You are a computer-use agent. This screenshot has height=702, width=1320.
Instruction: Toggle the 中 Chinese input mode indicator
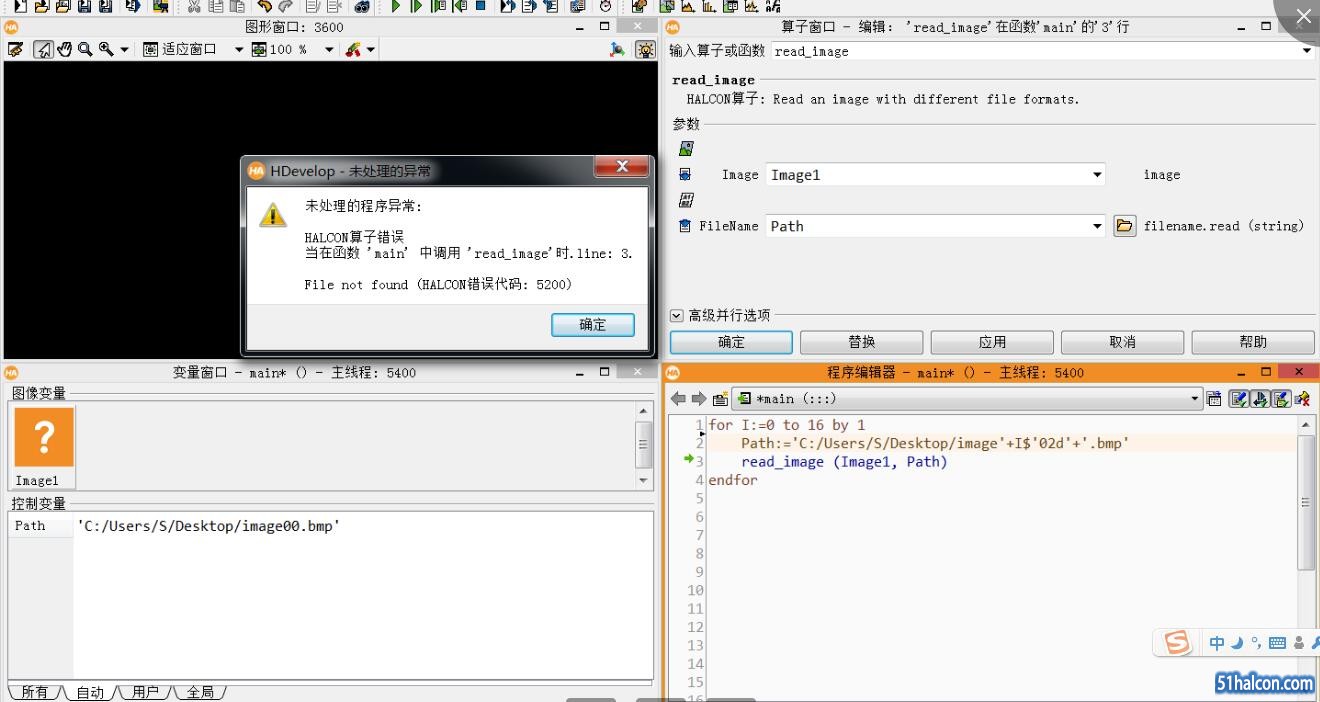click(1217, 643)
